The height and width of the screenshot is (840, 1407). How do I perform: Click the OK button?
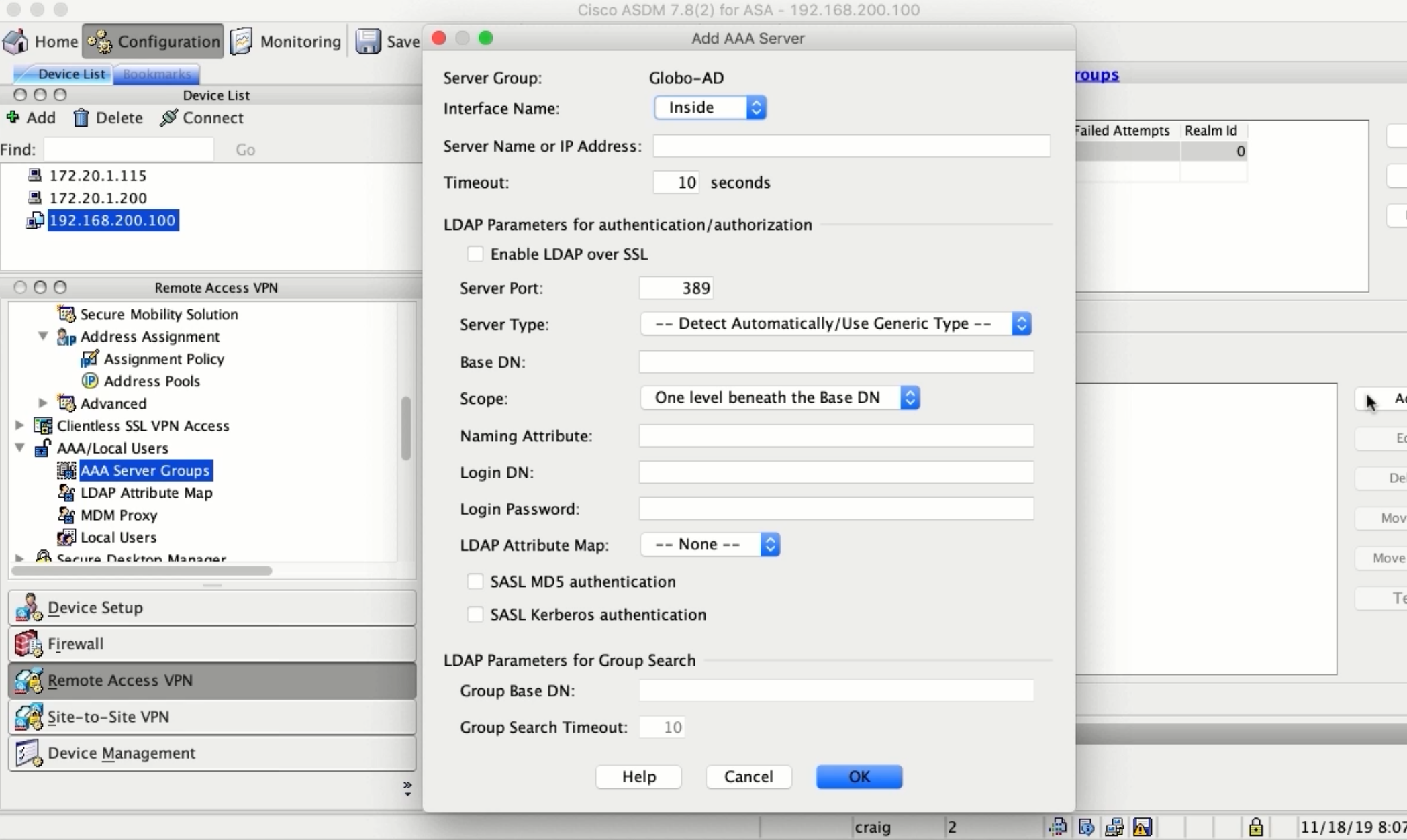(859, 777)
